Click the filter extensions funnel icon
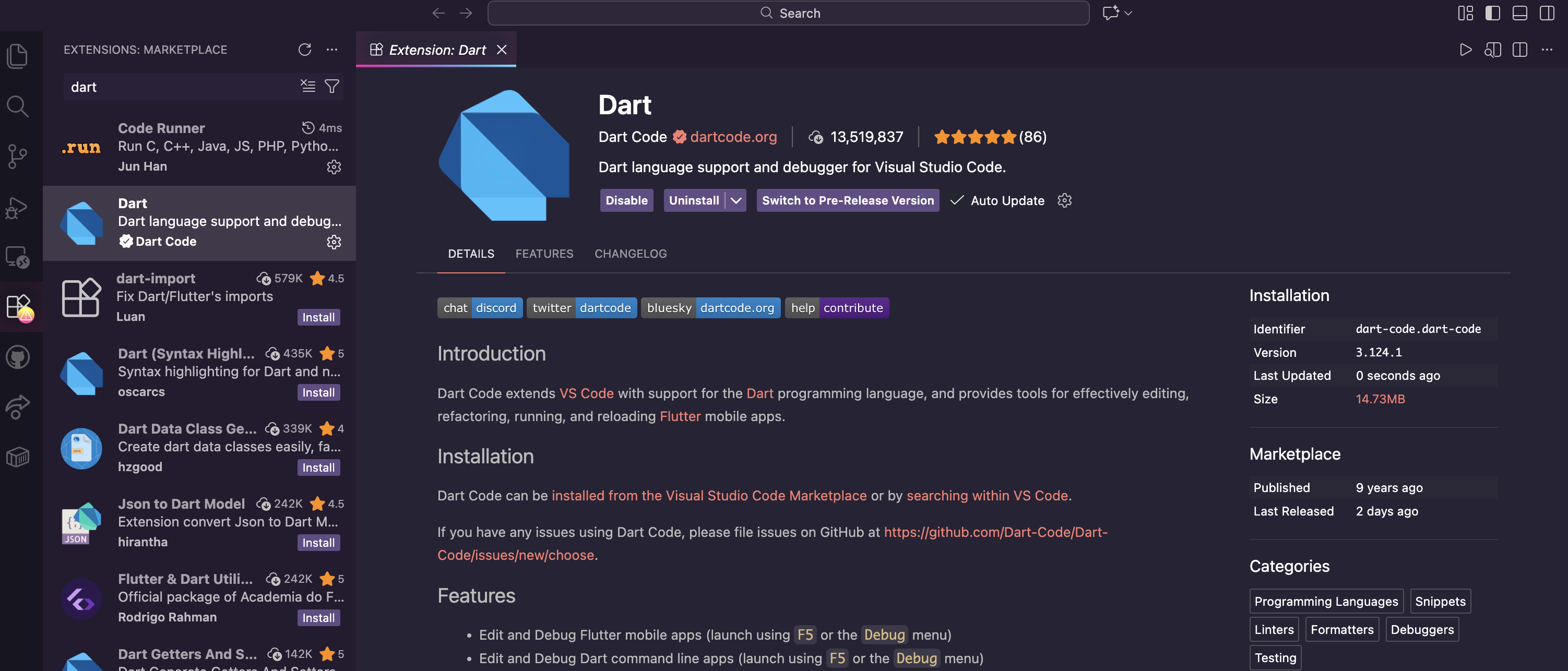Image resolution: width=1568 pixels, height=671 pixels. click(x=332, y=87)
